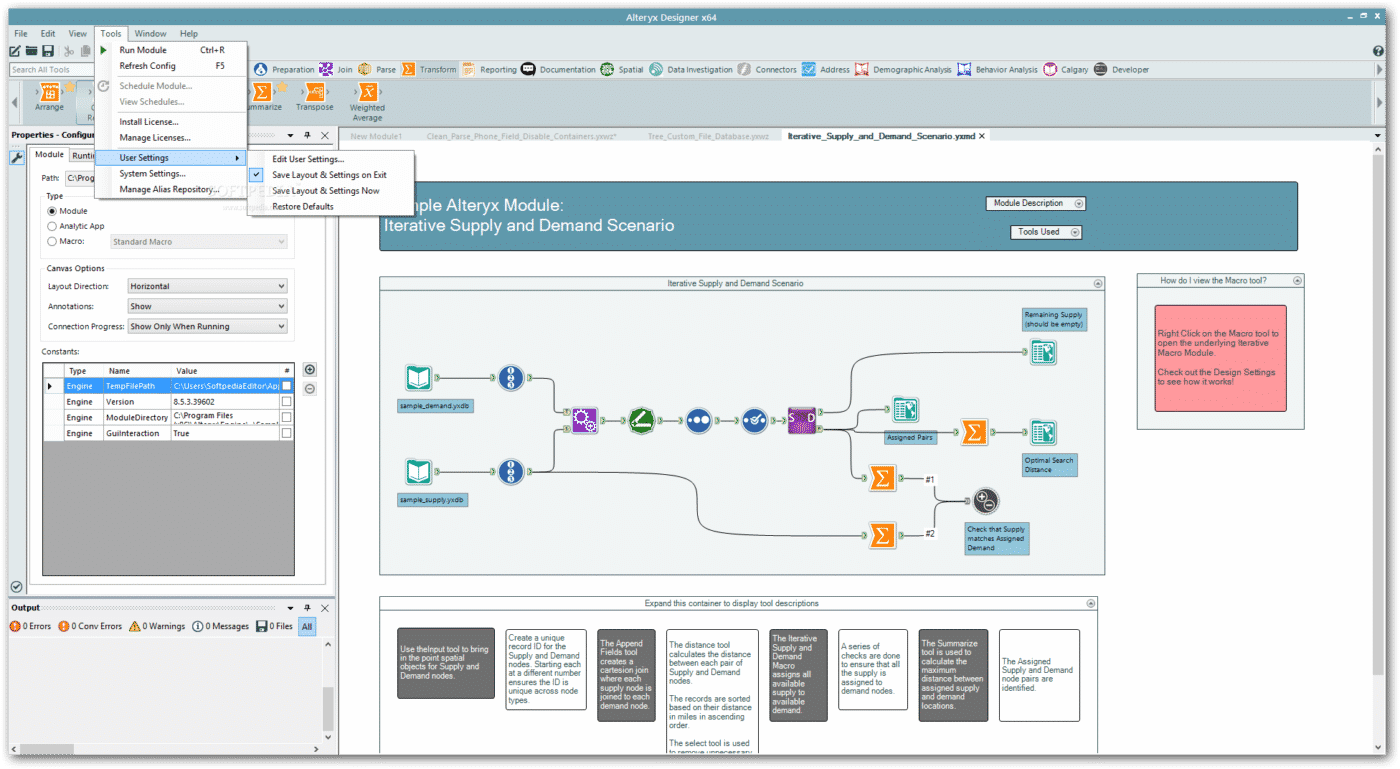Image resolution: width=1400 pixels, height=769 pixels.
Task: Open the Join tools palette
Action: pyautogui.click(x=339, y=69)
